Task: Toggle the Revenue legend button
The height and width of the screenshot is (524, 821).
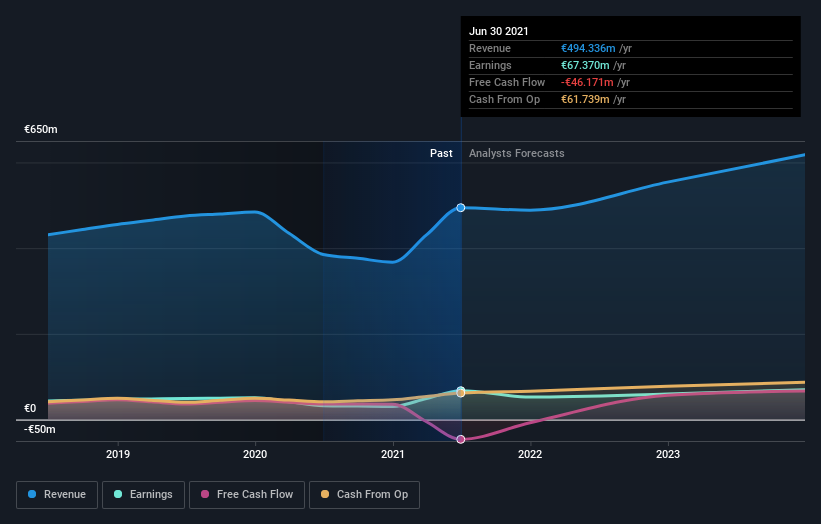Action: 57,495
